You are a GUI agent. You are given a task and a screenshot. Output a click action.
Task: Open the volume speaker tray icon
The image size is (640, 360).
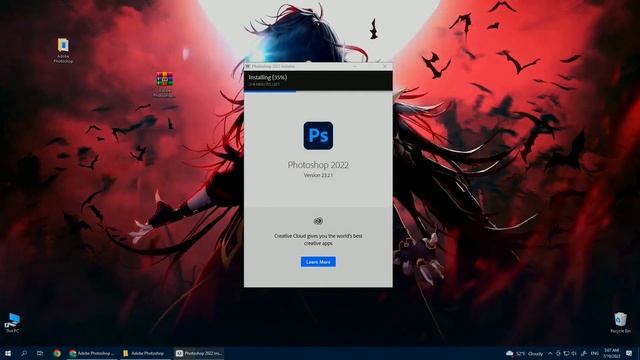(574, 353)
